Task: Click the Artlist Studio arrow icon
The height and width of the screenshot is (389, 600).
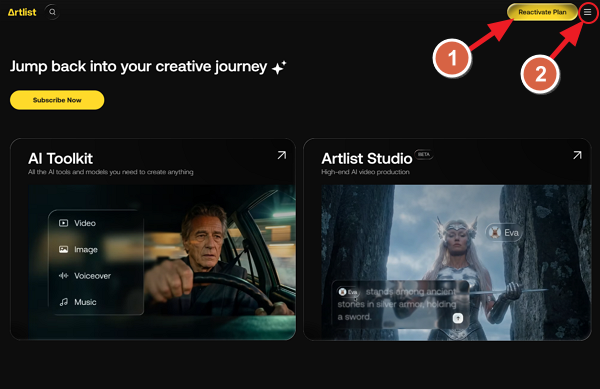Action: coord(577,155)
